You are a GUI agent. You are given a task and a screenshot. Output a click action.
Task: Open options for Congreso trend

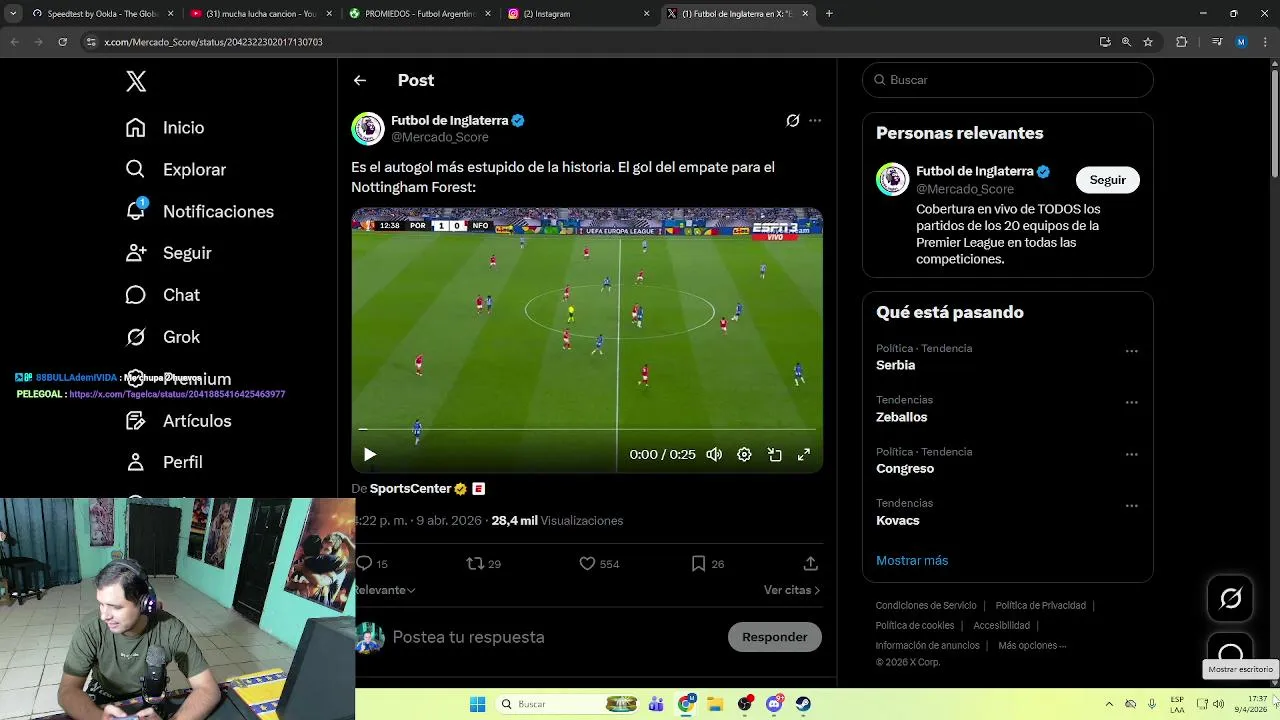pyautogui.click(x=1132, y=454)
